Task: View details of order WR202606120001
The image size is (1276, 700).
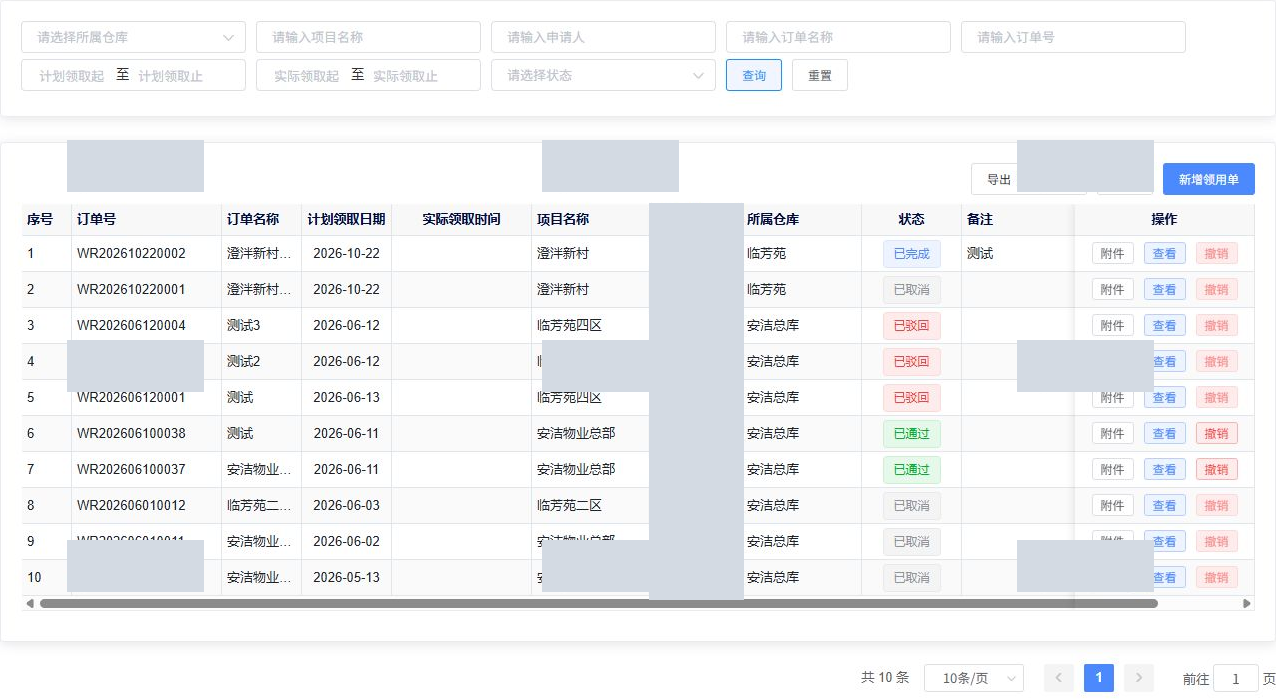Action: point(1165,398)
